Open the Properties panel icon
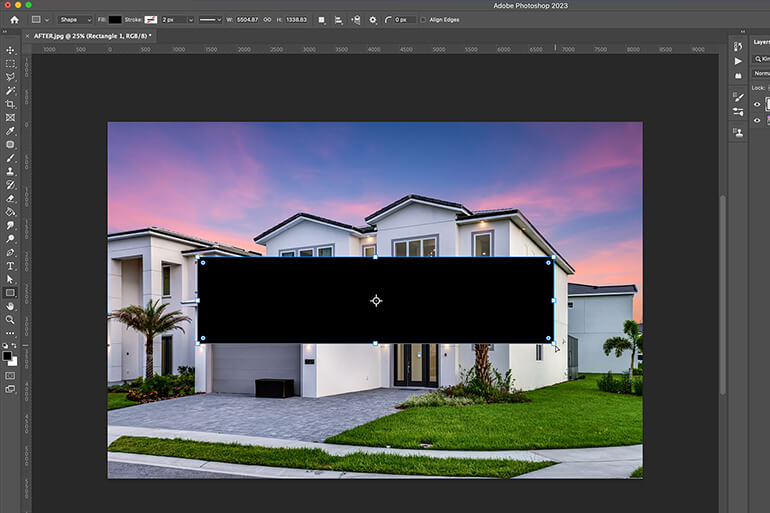Screen dimensions: 770x513 pyautogui.click(x=738, y=76)
